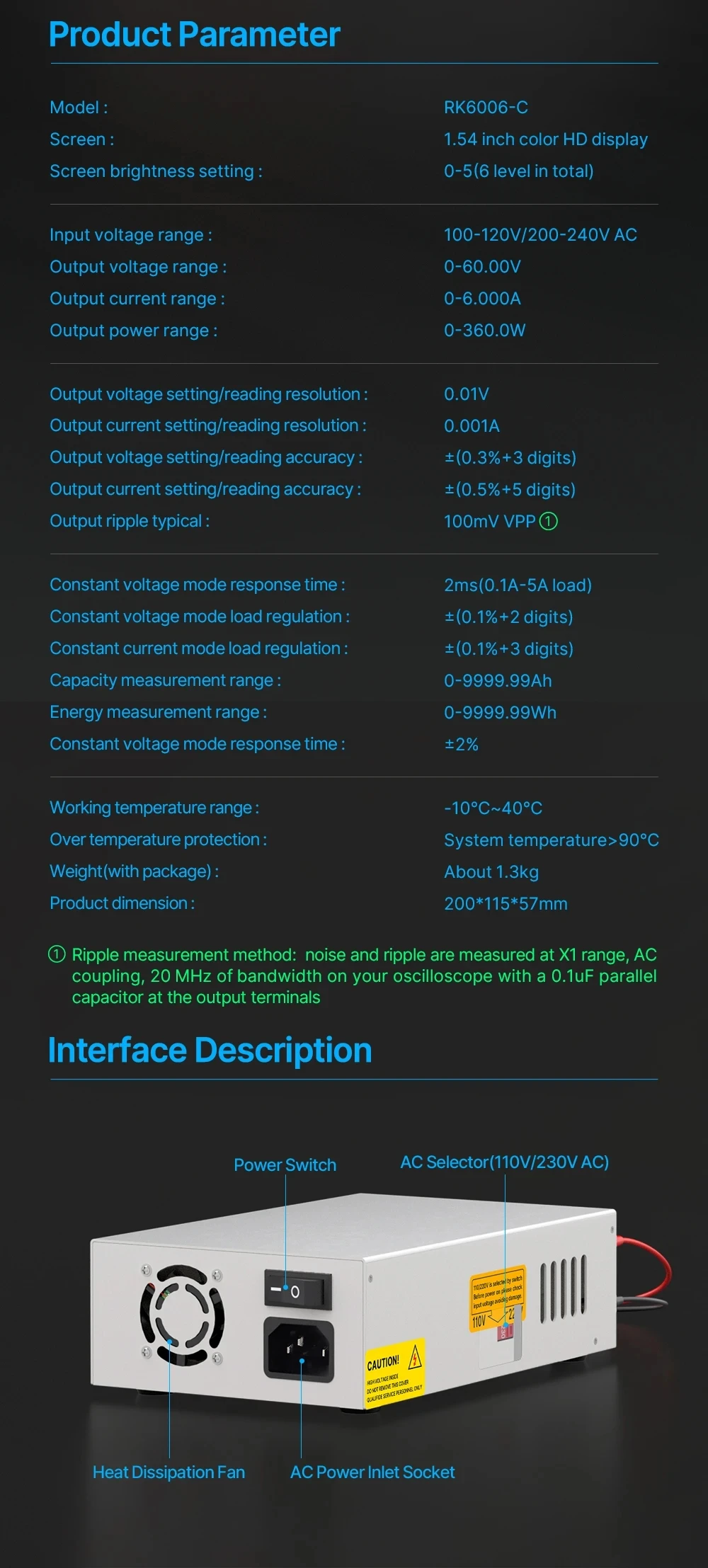
Task: Select the "Heat Dissipation Fan" label
Action: click(x=169, y=1472)
